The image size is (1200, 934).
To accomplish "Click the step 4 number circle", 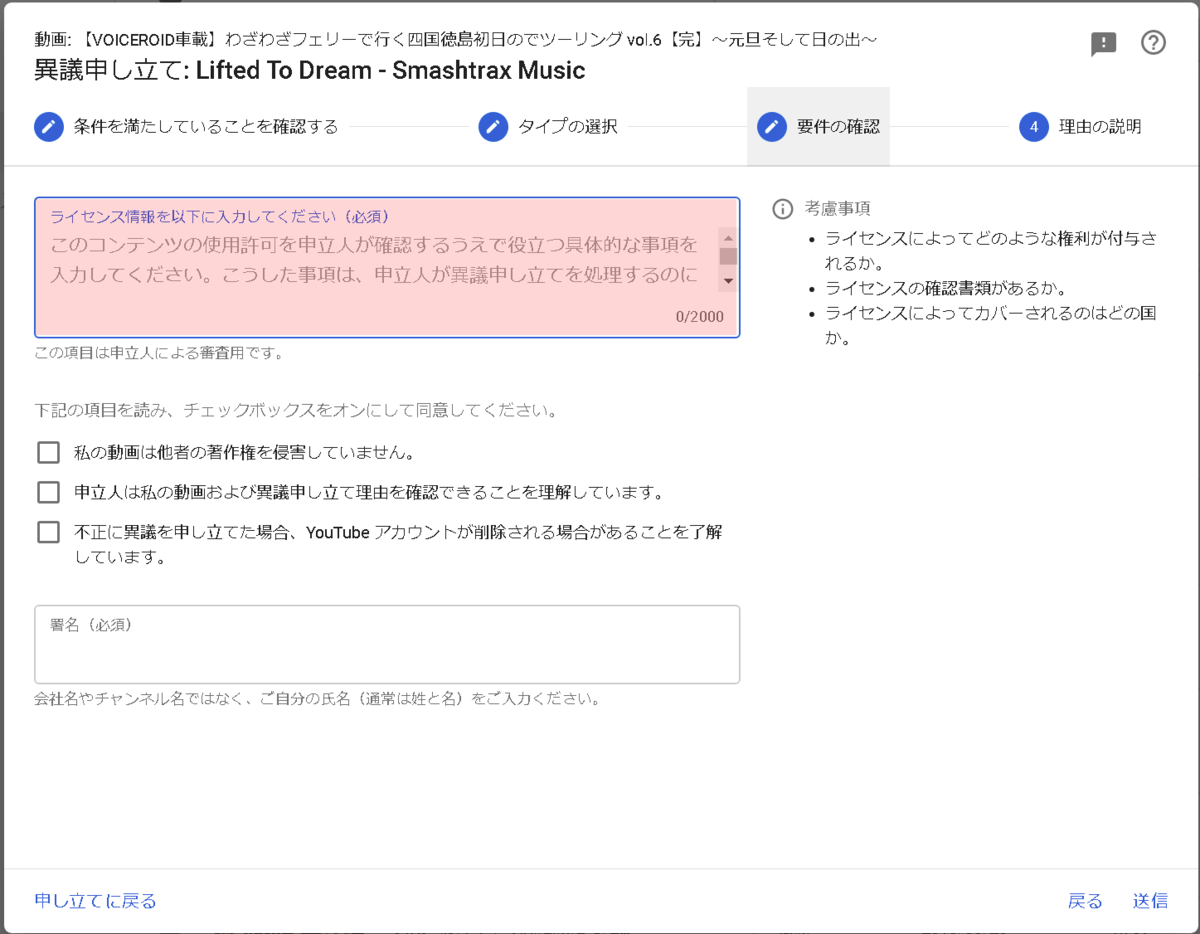I will click(x=1034, y=127).
